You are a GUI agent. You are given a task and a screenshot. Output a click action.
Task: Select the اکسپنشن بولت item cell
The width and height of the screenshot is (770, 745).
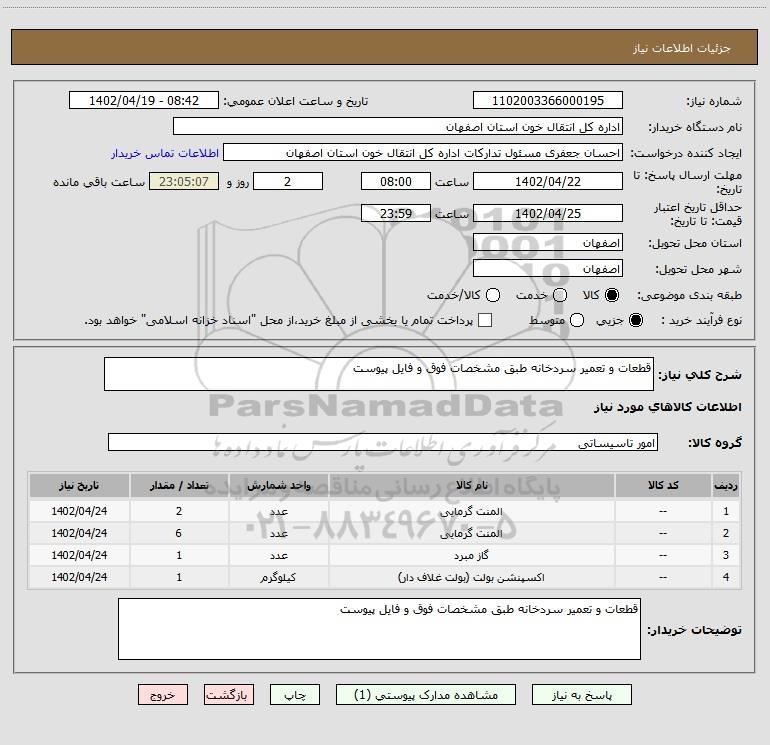471,578
